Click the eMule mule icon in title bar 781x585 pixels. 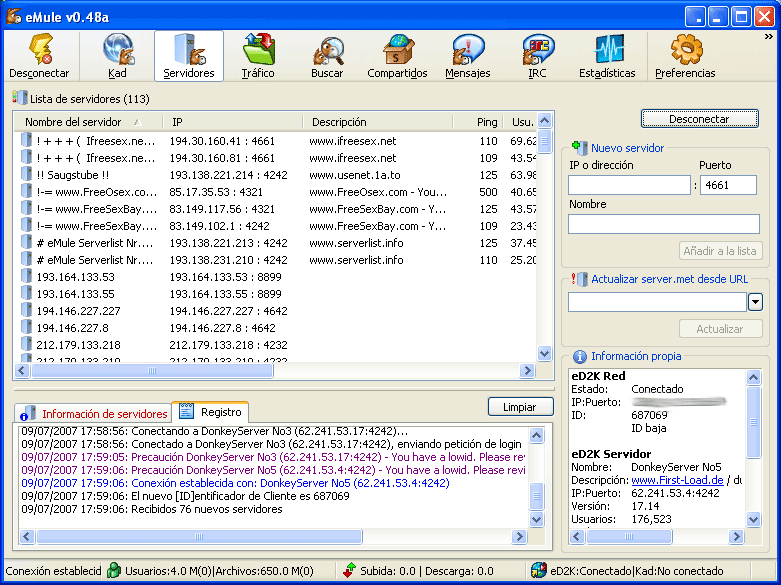tap(13, 16)
